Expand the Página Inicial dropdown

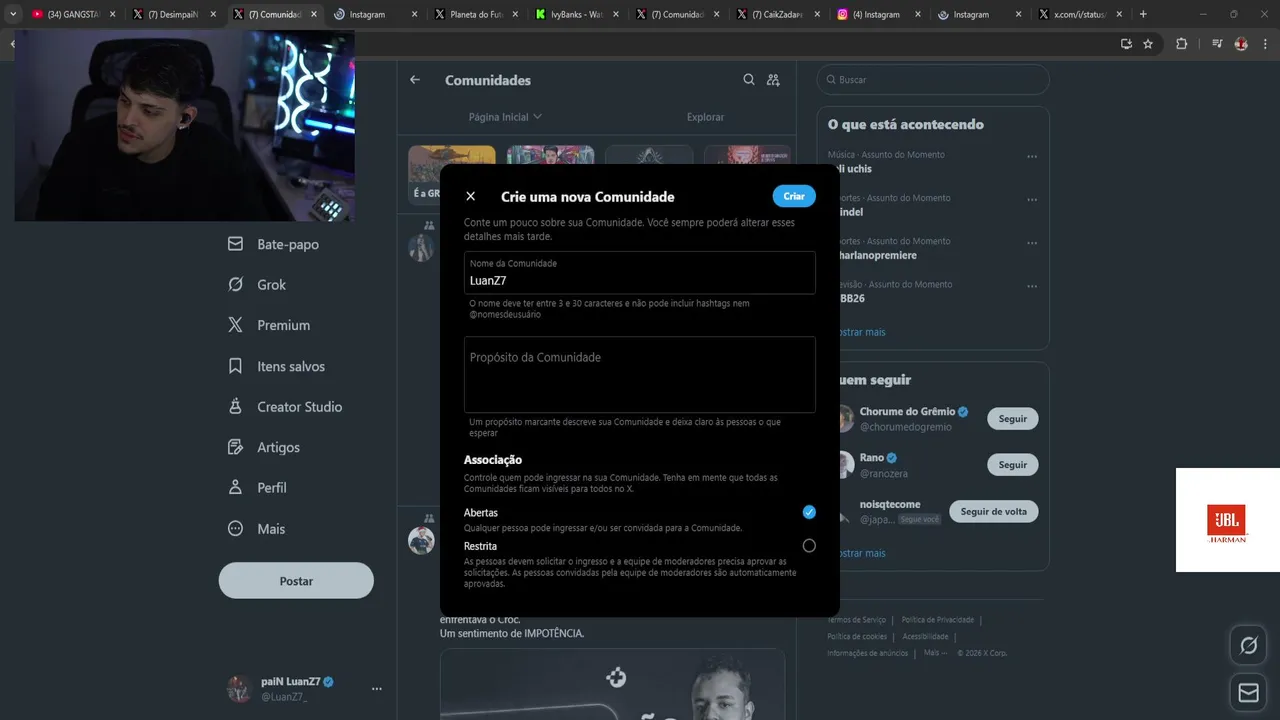point(505,117)
